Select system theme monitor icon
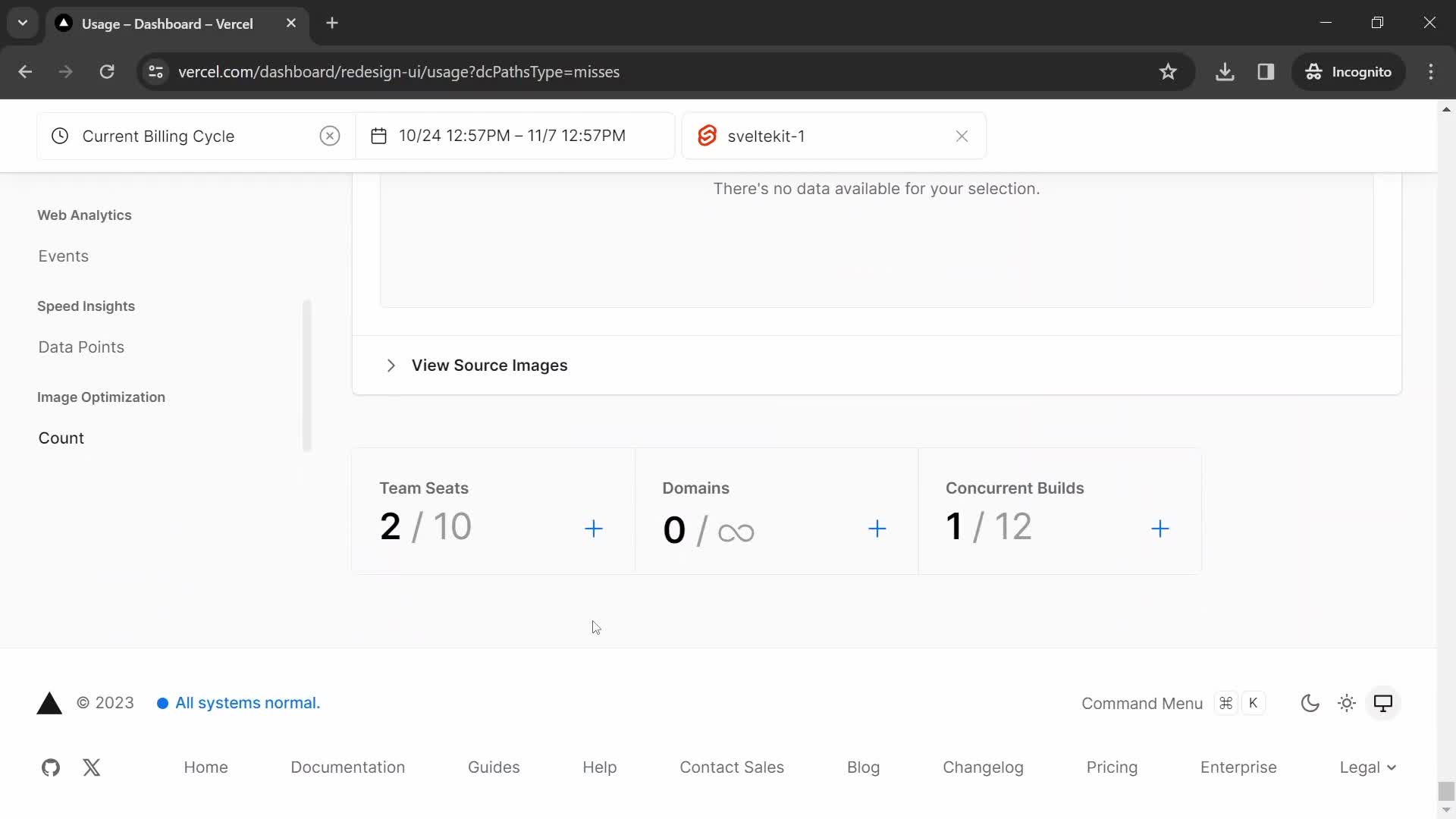 coord(1383,704)
